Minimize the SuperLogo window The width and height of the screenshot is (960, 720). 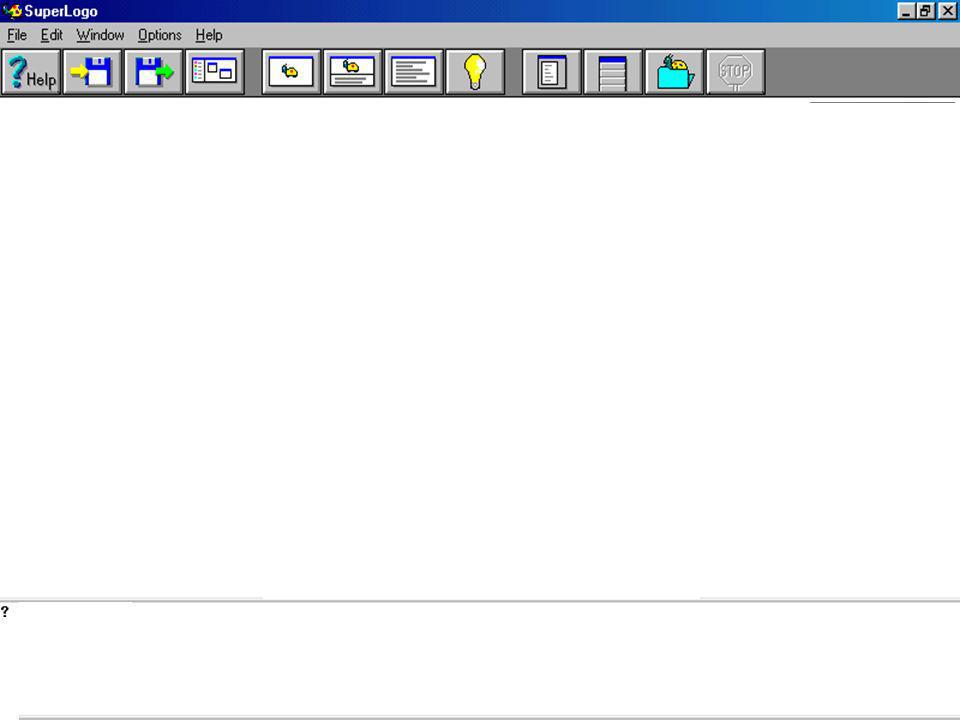coord(906,11)
